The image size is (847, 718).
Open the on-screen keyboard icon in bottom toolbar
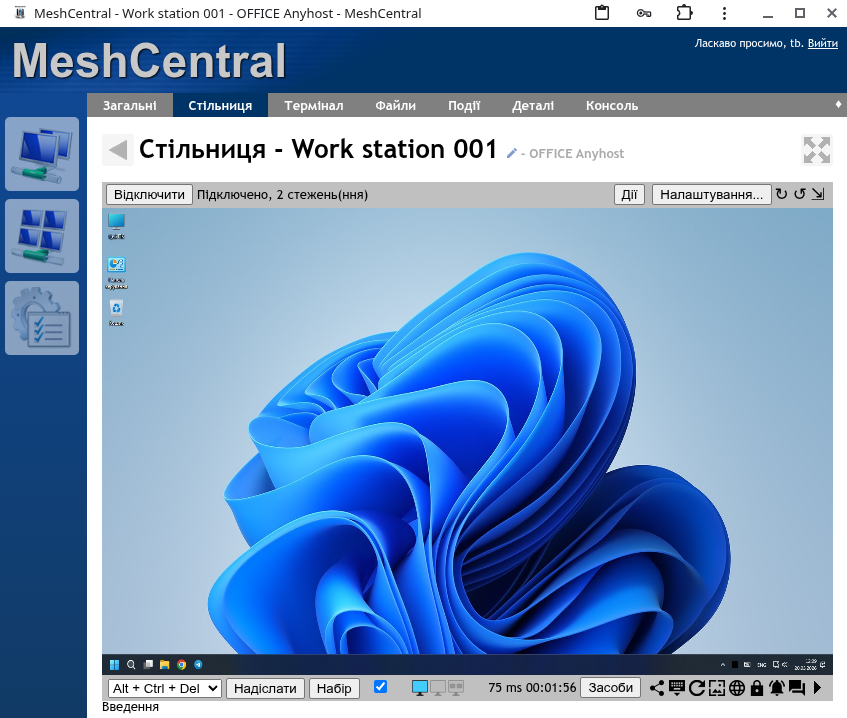coord(677,688)
